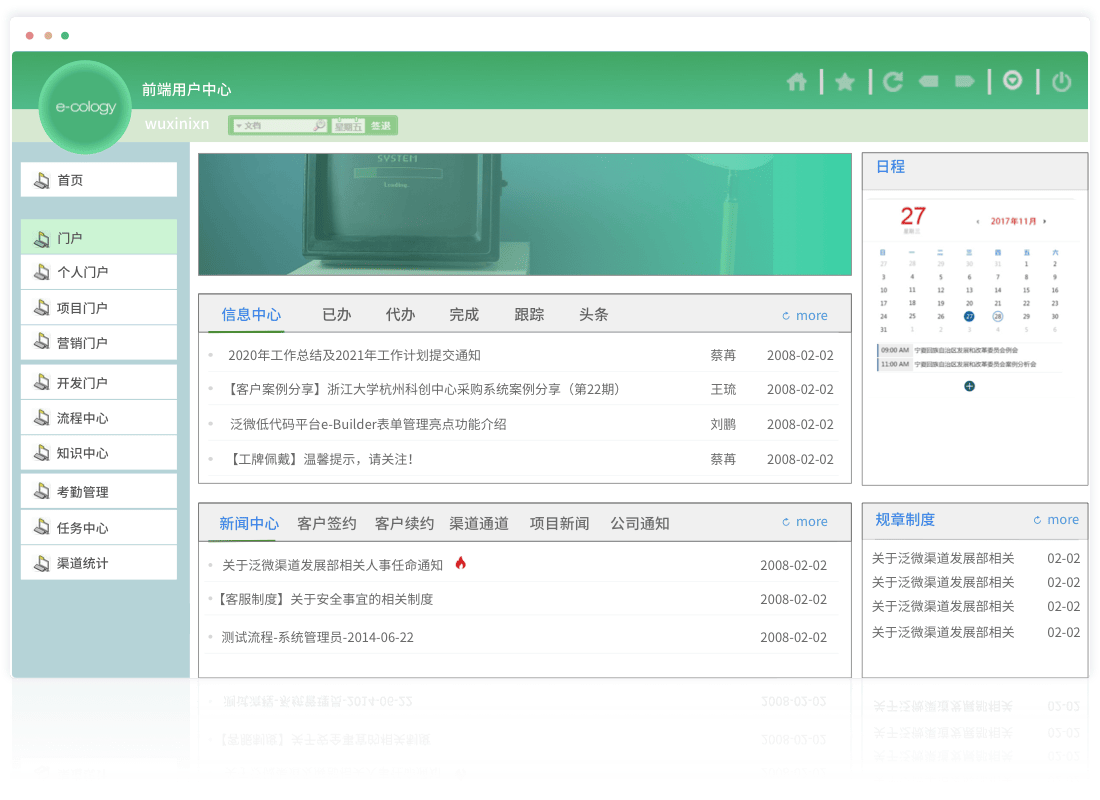Go to previous month in calendar
This screenshot has height=800, width=1100.
978,221
